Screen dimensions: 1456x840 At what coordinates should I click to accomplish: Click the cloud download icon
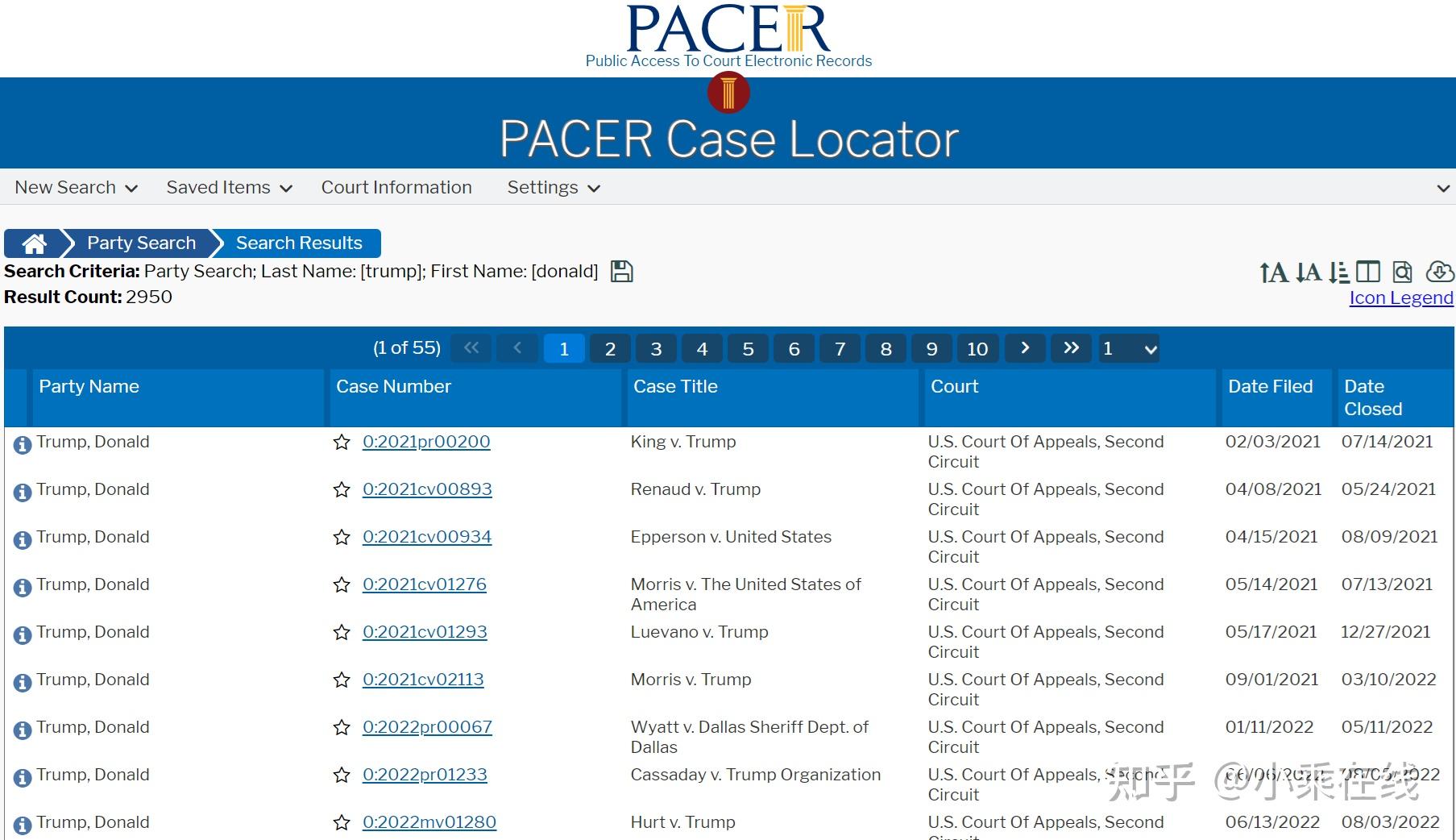click(1439, 272)
